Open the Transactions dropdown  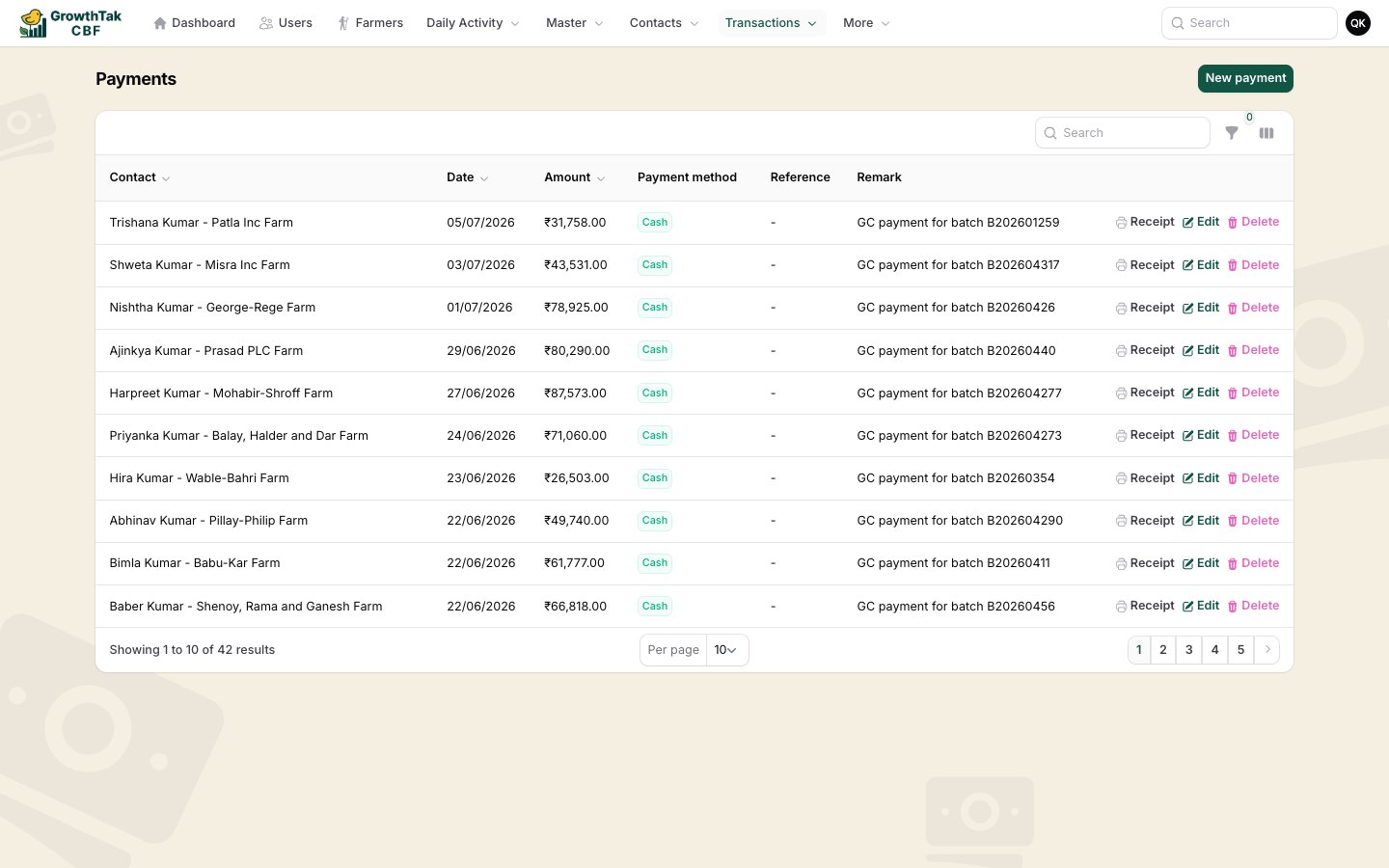771,23
